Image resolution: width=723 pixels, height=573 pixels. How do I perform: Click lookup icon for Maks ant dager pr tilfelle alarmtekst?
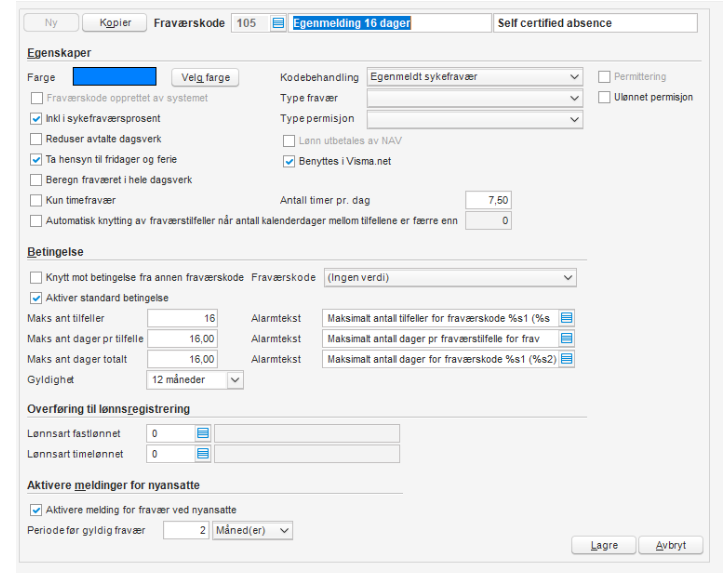pyautogui.click(x=566, y=339)
